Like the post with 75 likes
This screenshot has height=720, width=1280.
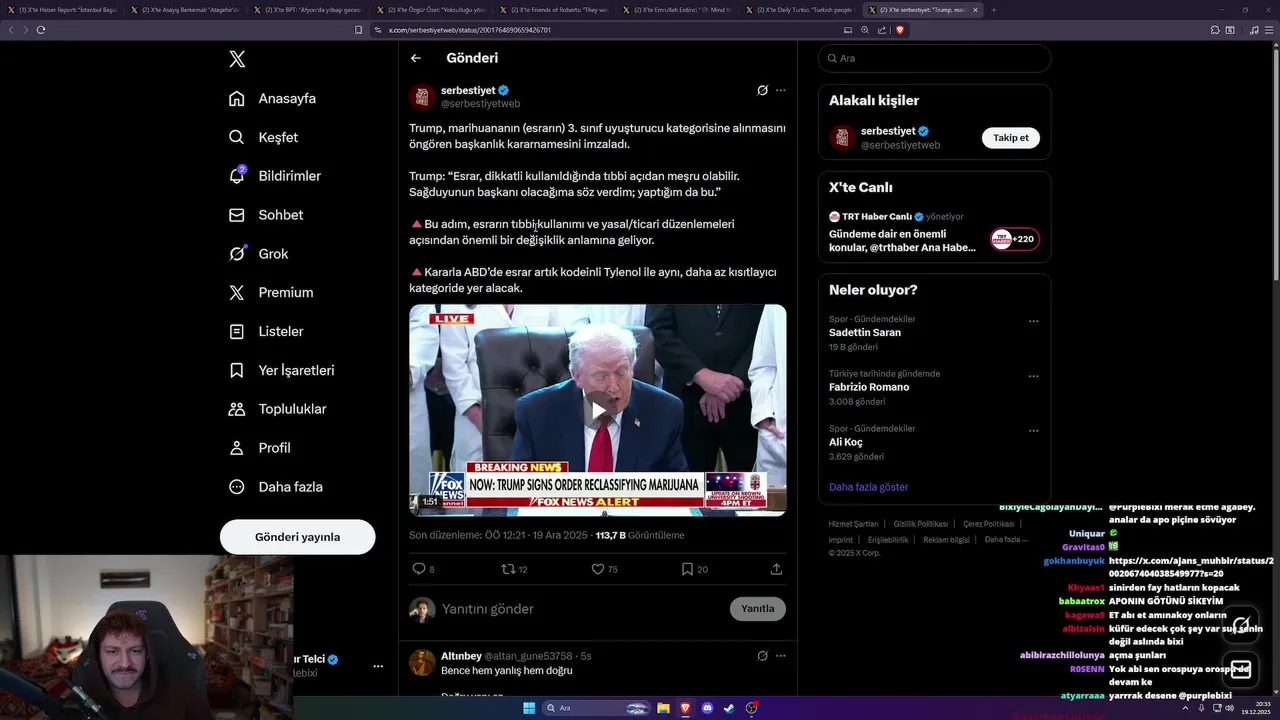[x=598, y=569]
